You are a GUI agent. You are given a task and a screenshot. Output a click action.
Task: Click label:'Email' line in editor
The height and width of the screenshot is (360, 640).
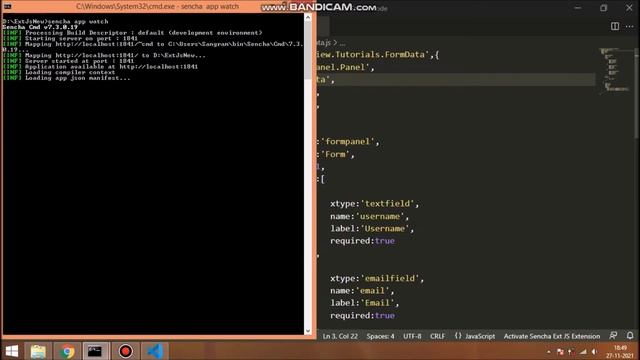(x=364, y=303)
